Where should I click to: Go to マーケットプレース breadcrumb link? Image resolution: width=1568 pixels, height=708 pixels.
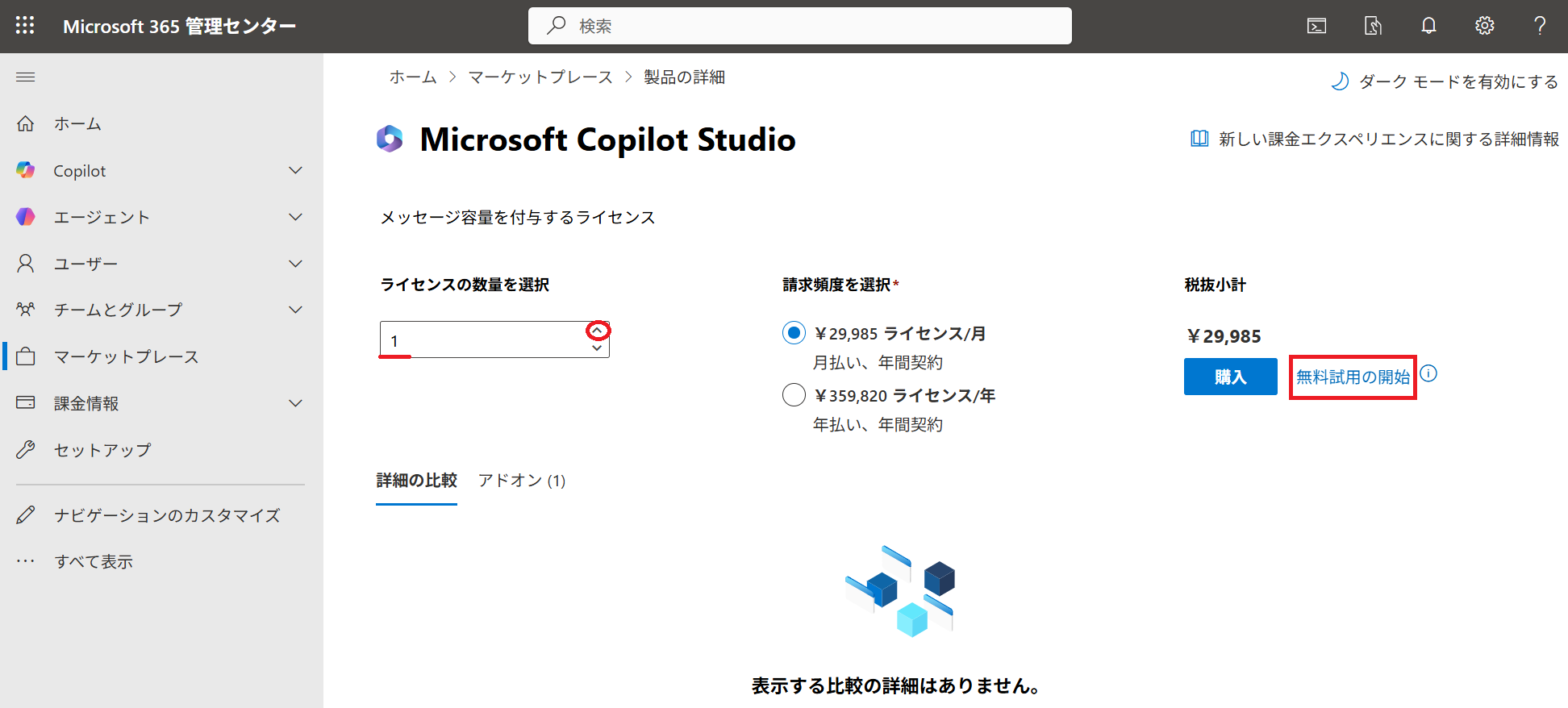[x=540, y=77]
